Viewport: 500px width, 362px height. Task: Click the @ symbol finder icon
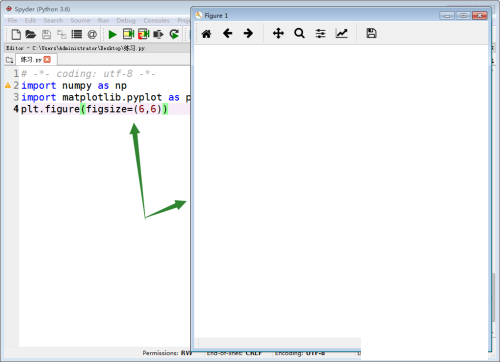(92, 34)
